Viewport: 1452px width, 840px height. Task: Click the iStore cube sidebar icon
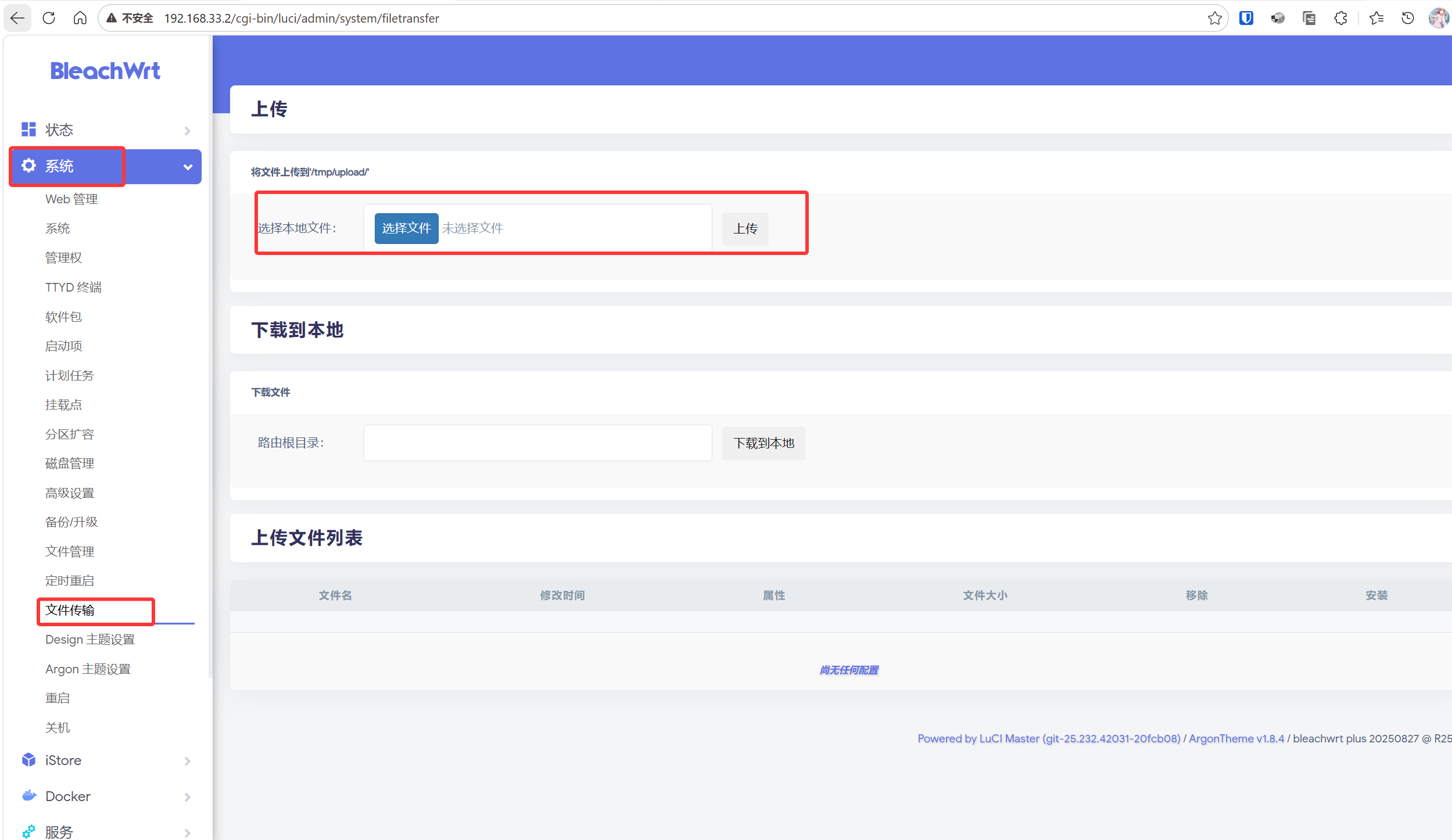(28, 760)
